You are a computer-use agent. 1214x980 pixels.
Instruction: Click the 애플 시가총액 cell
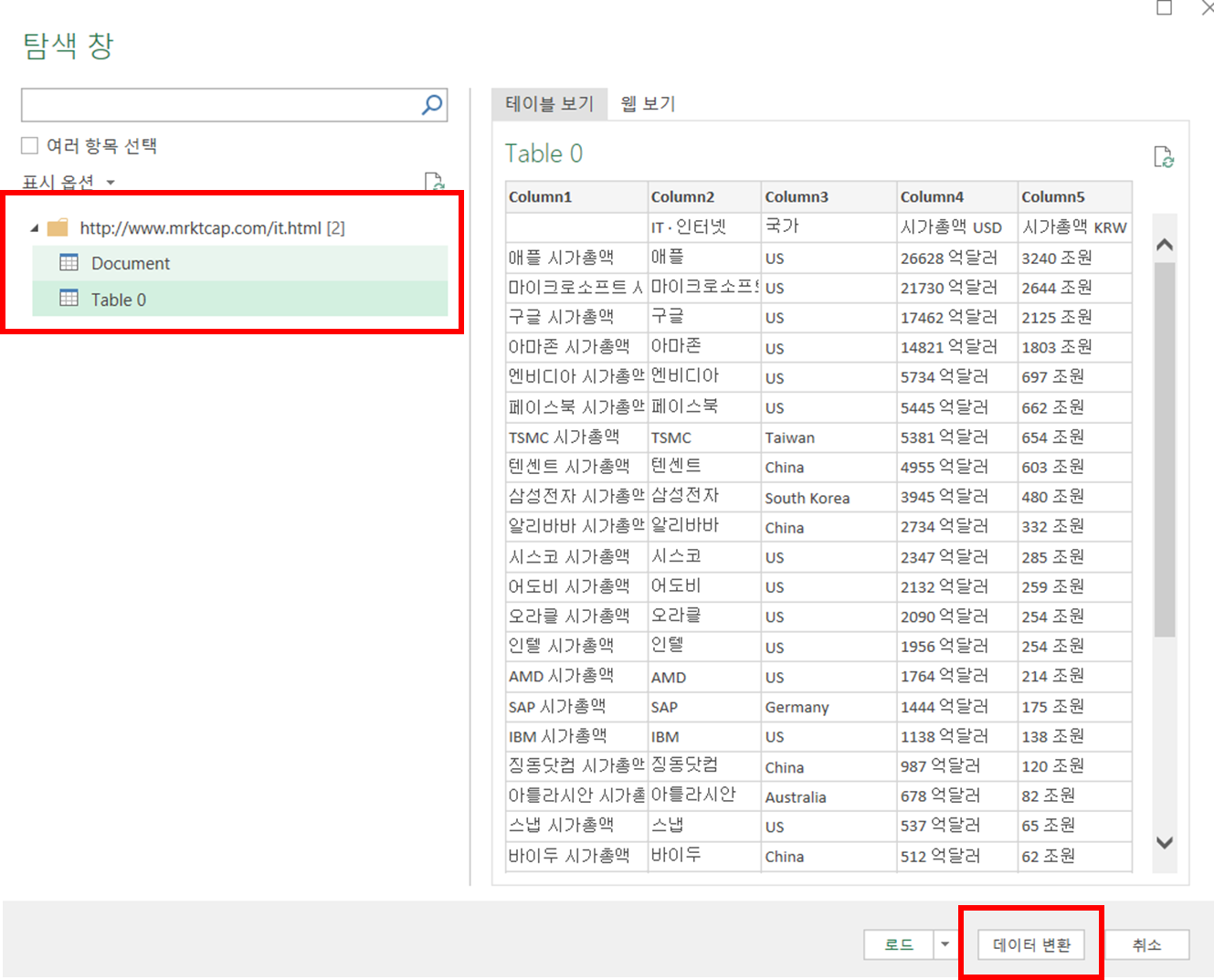576,258
